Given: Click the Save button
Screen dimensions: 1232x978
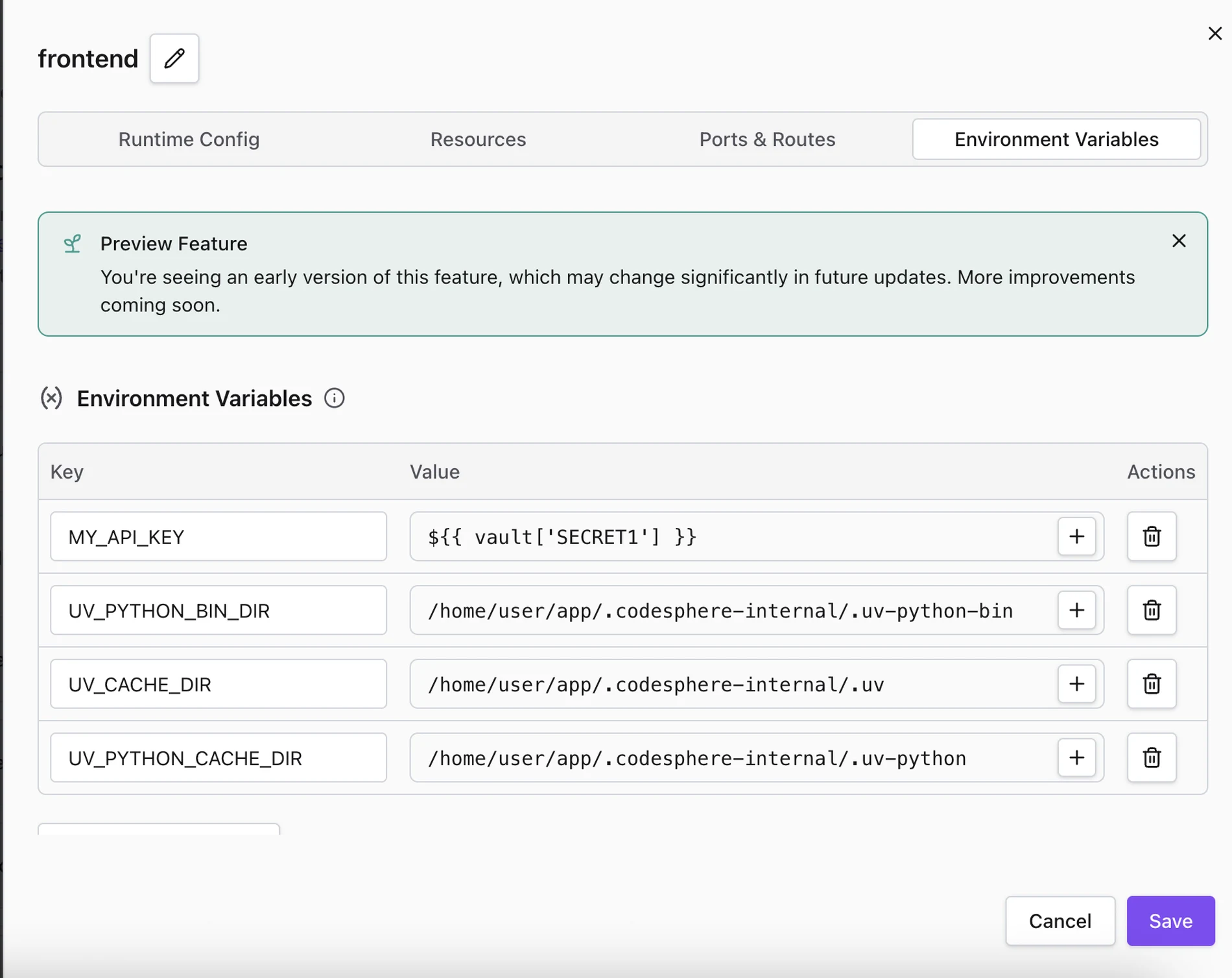Looking at the screenshot, I should [x=1170, y=921].
